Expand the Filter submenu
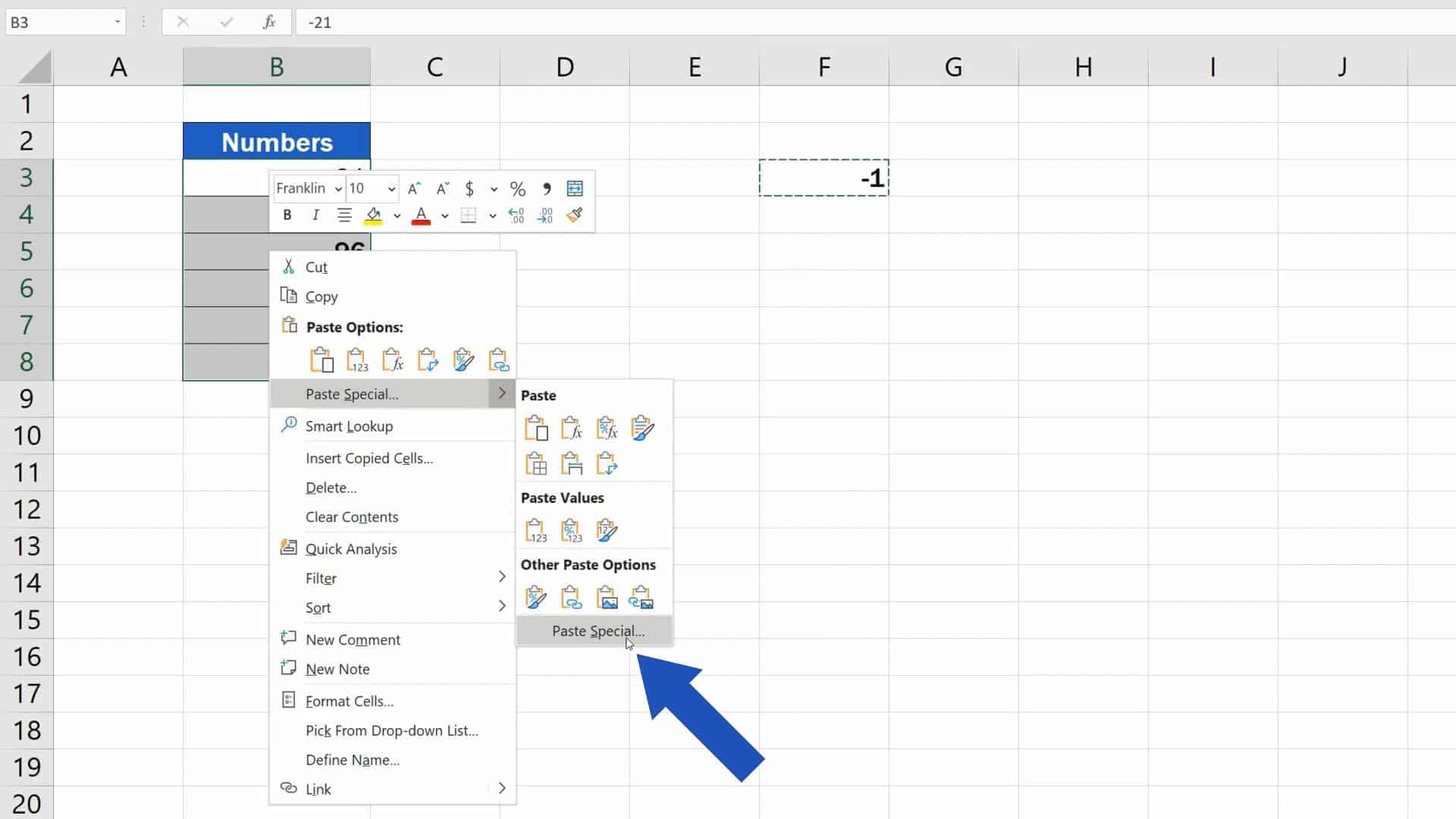The height and width of the screenshot is (819, 1456). coord(393,578)
